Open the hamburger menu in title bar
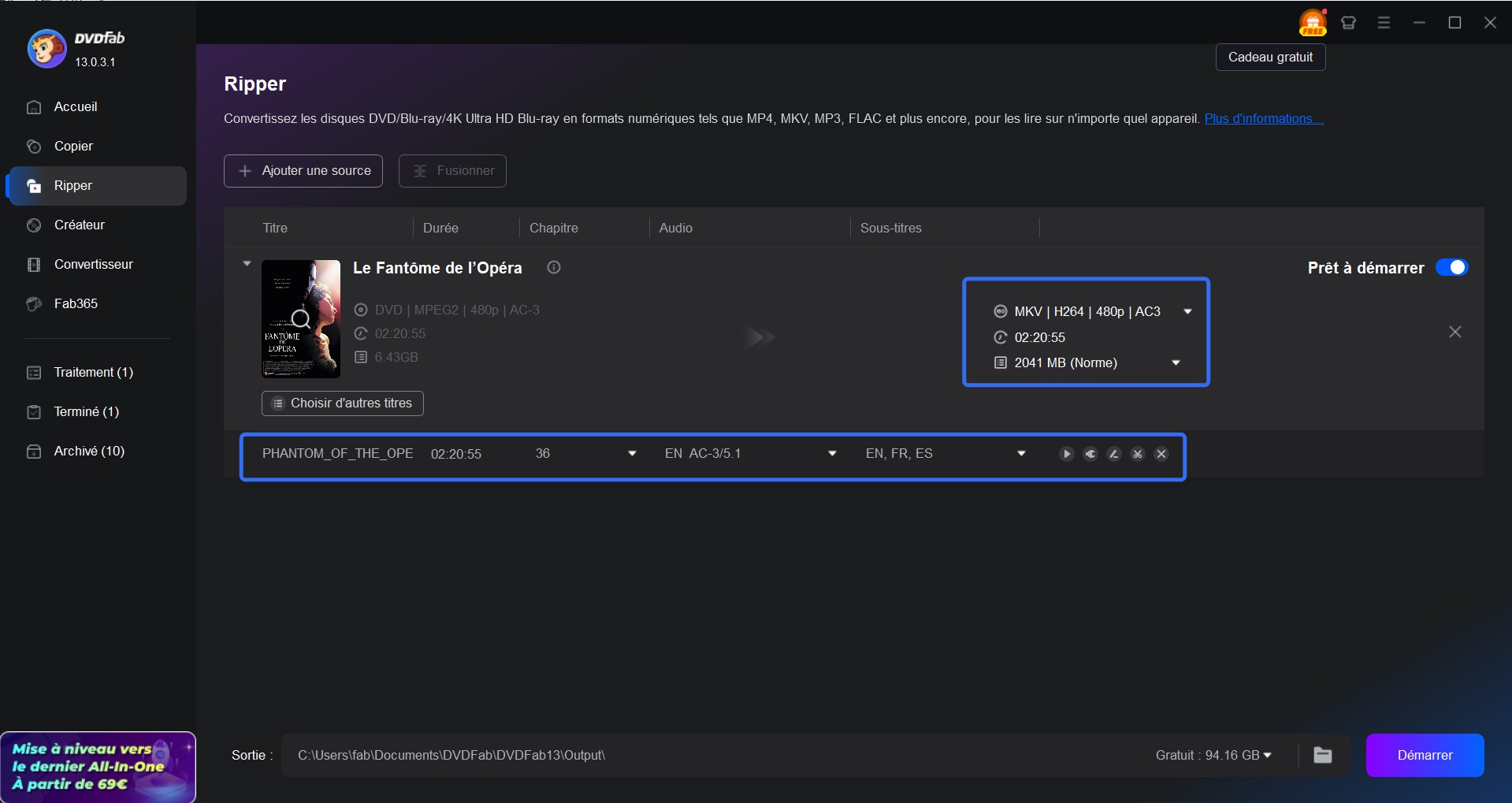Viewport: 1512px width, 803px height. (1384, 23)
